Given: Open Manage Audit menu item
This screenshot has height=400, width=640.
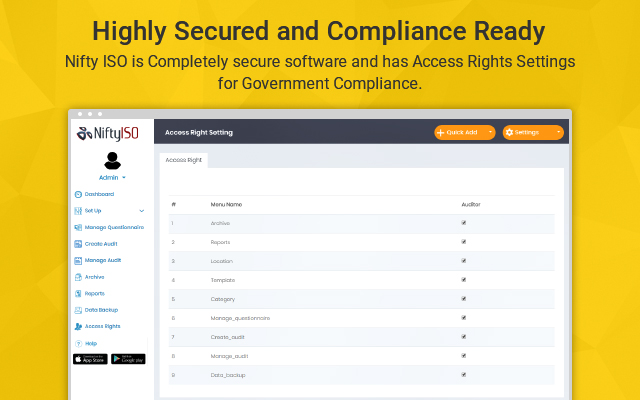Looking at the screenshot, I should (x=103, y=260).
